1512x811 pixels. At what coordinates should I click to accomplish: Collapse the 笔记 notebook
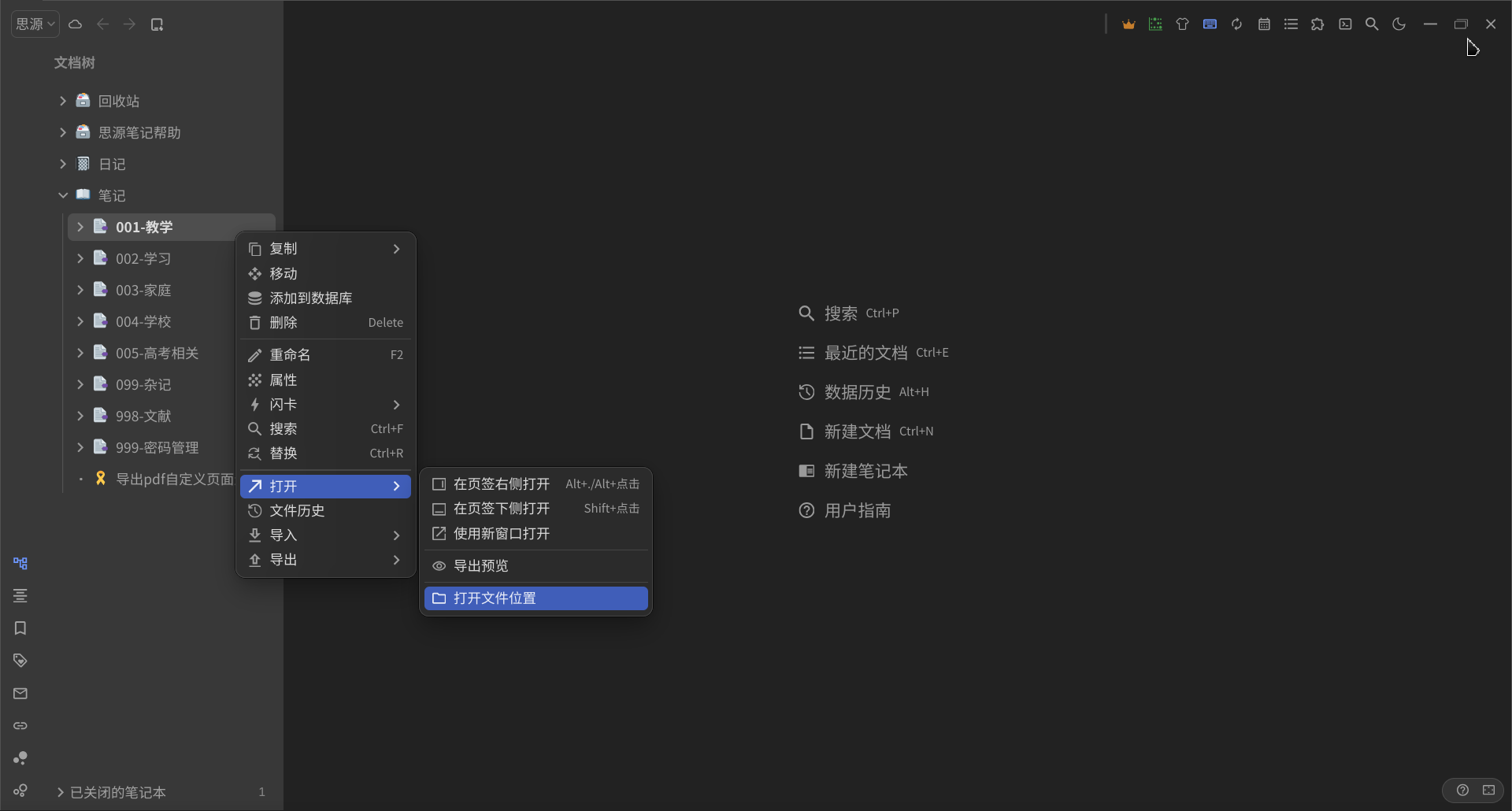63,195
